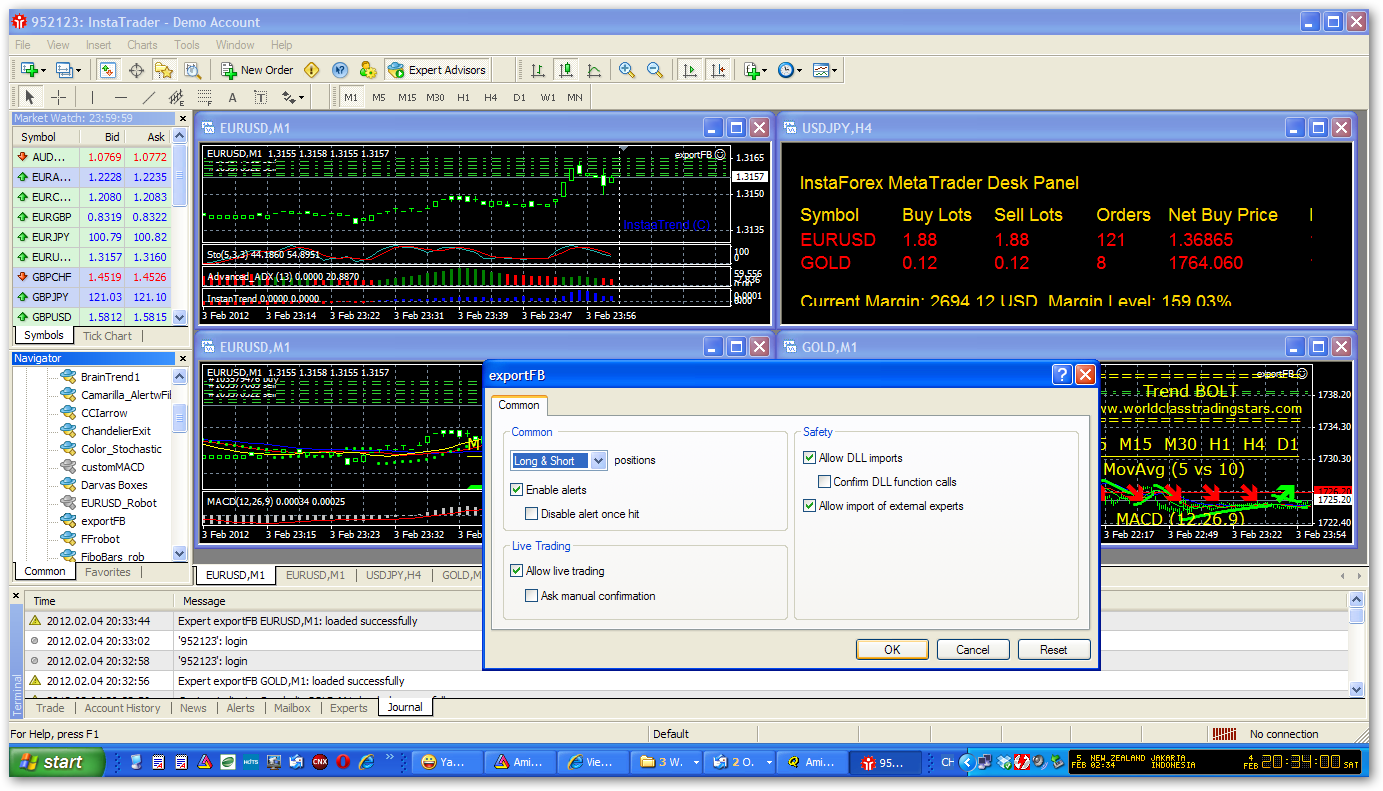This screenshot has height=791, width=1383.
Task: Click OK in the exportFB dialog
Action: pyautogui.click(x=892, y=649)
